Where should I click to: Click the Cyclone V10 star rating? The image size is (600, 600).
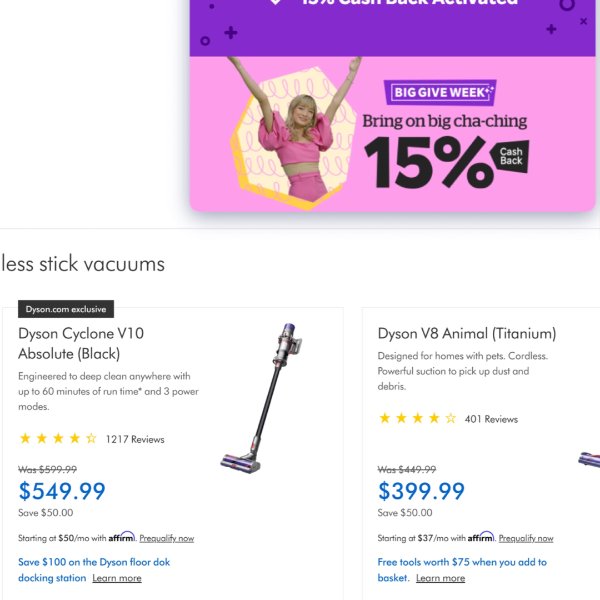(58, 439)
